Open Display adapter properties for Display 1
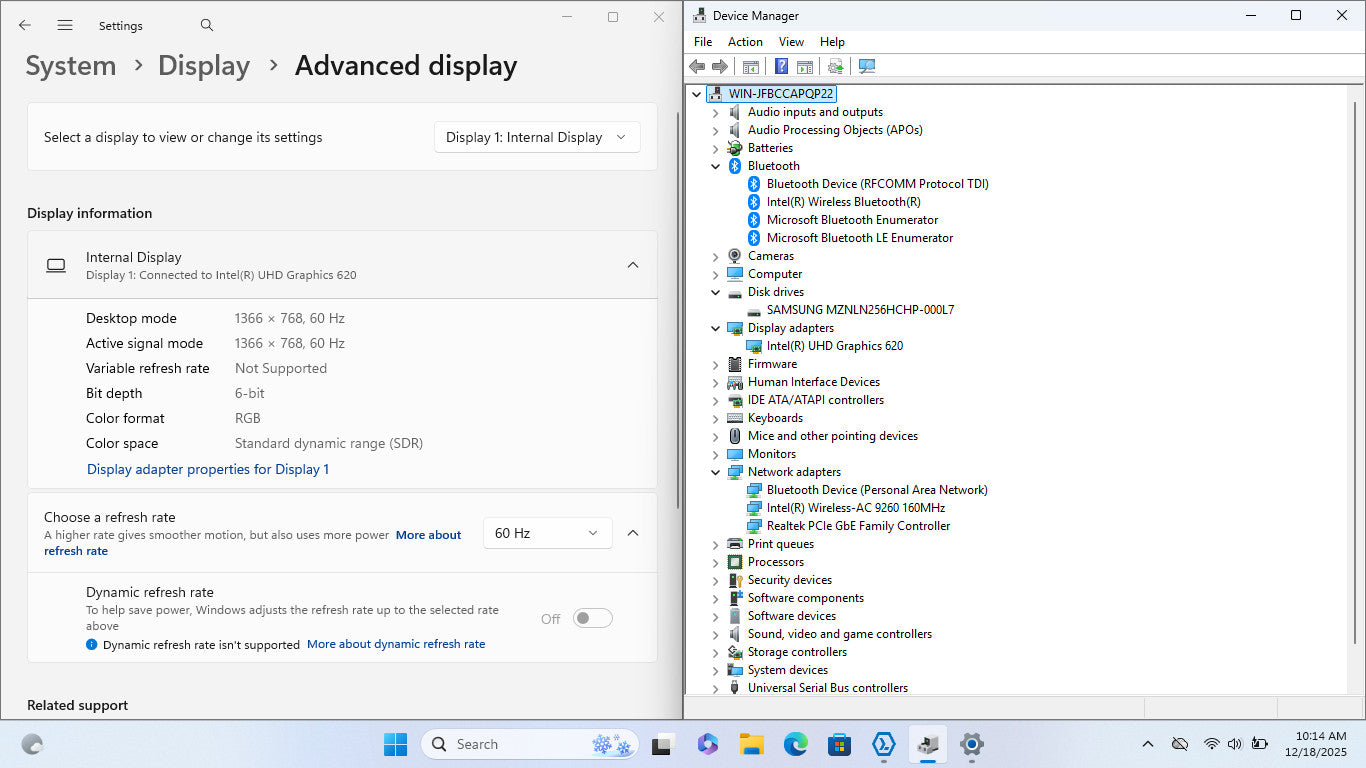 tap(208, 469)
